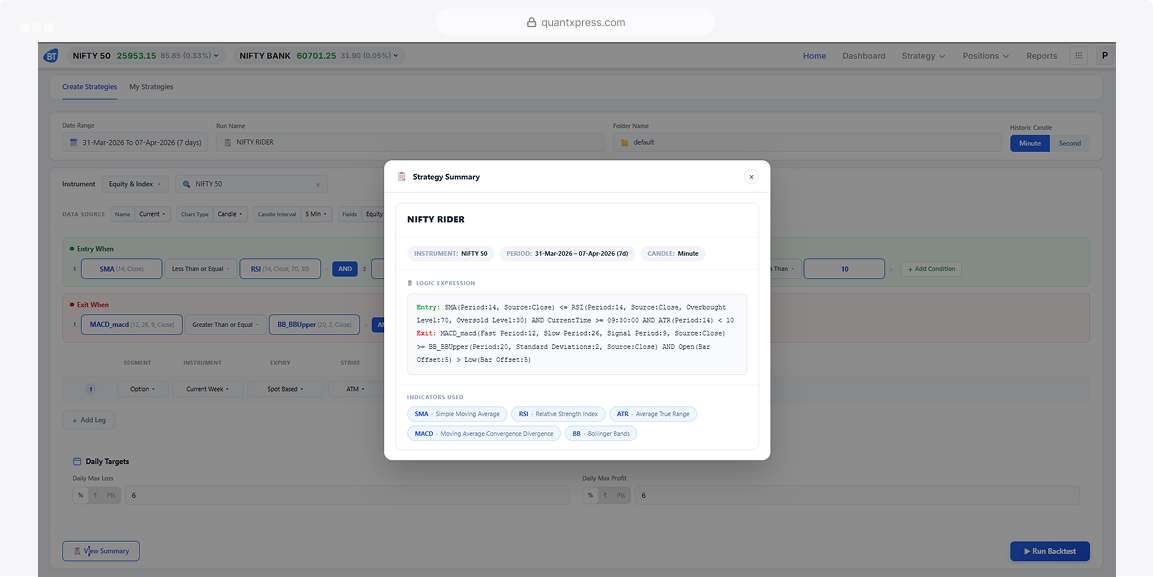Click the MACD_macd exit condition
Screen dimensions: 1153x577
132,324
